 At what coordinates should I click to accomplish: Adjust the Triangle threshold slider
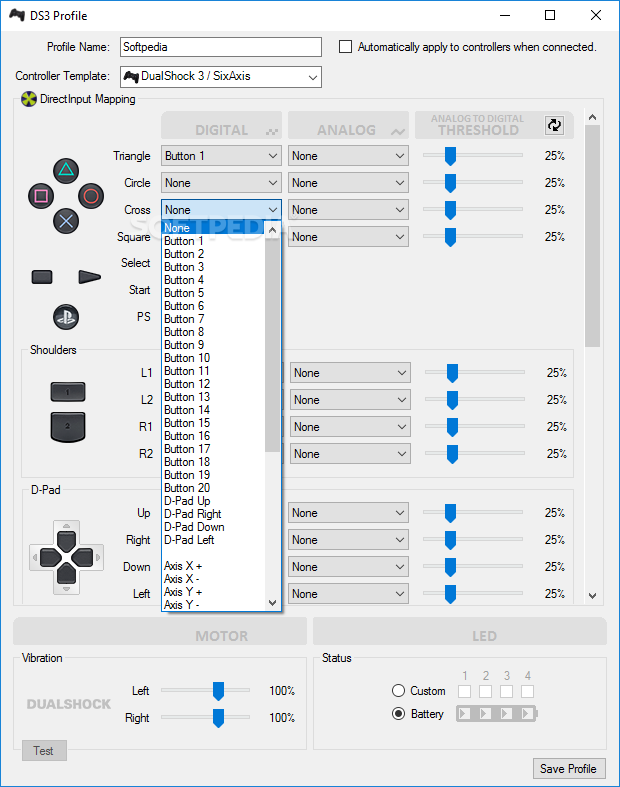(x=450, y=156)
